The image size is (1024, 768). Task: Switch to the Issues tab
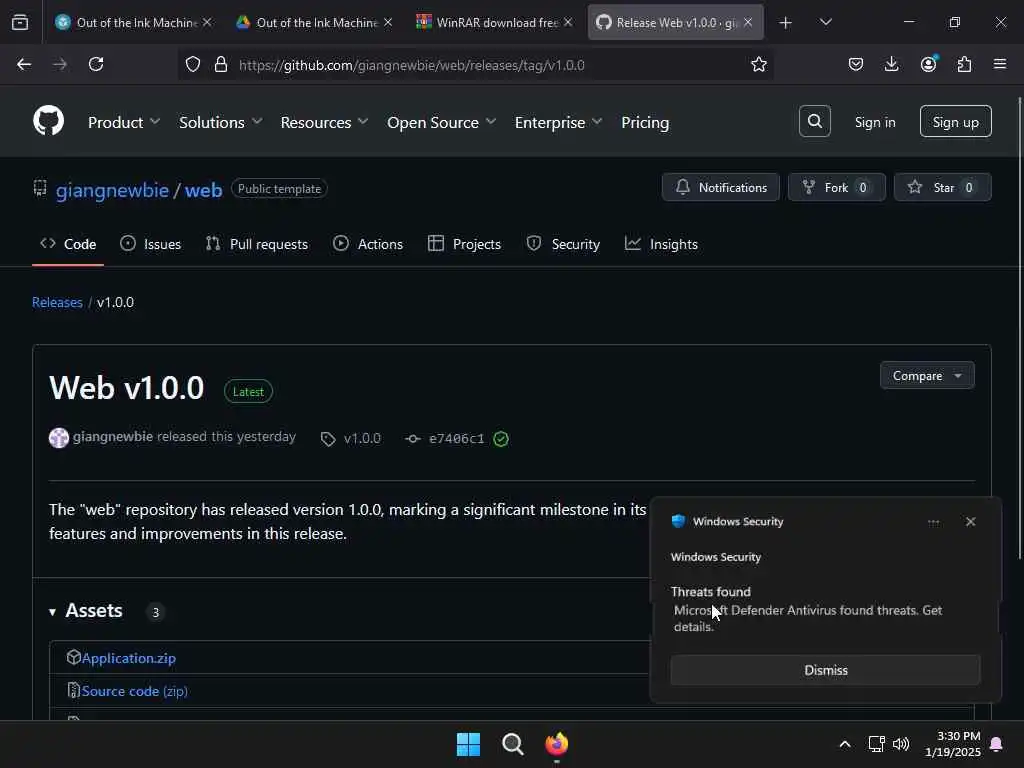coord(150,244)
